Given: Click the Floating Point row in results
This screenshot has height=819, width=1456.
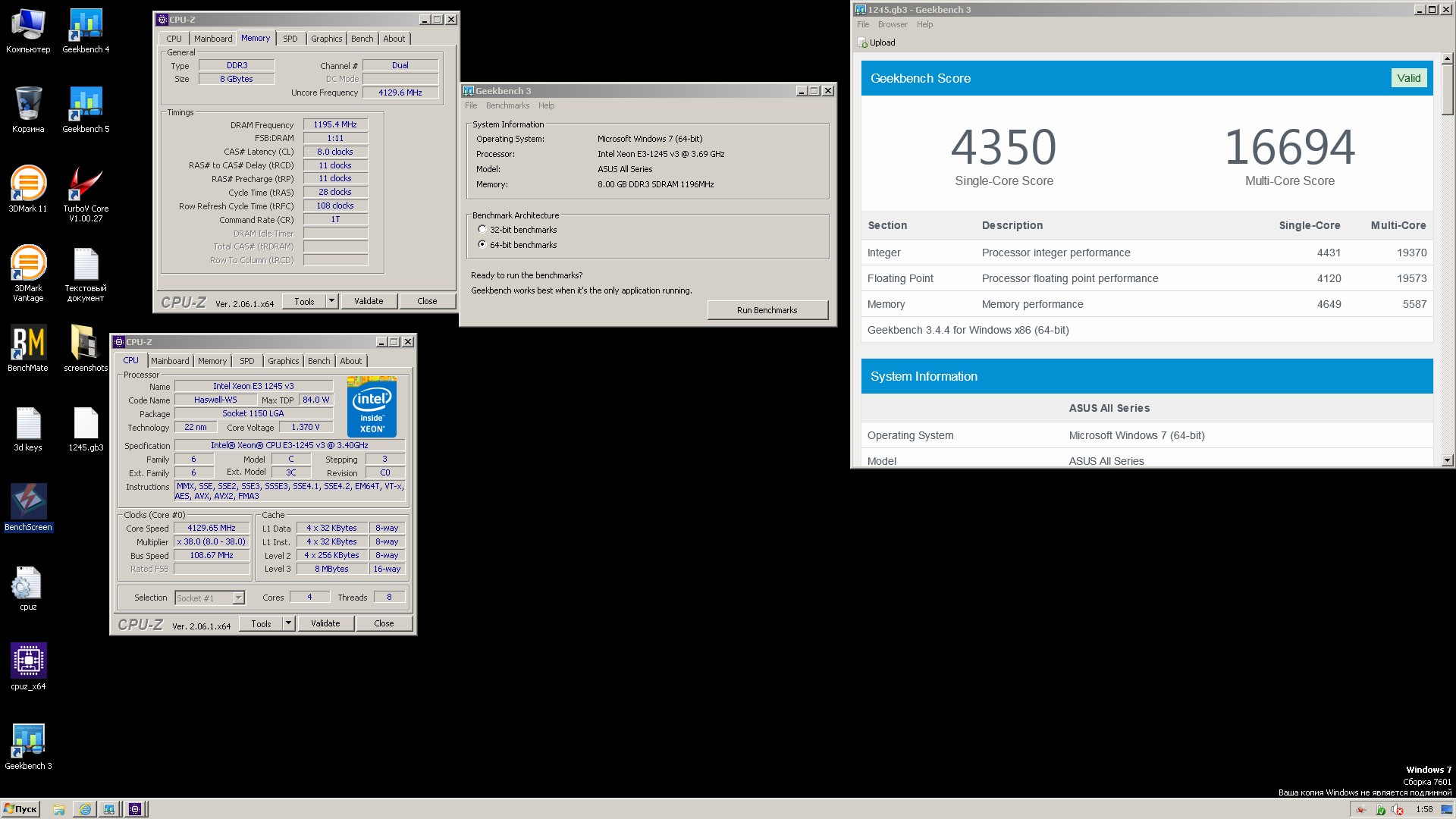Looking at the screenshot, I should tap(1147, 278).
